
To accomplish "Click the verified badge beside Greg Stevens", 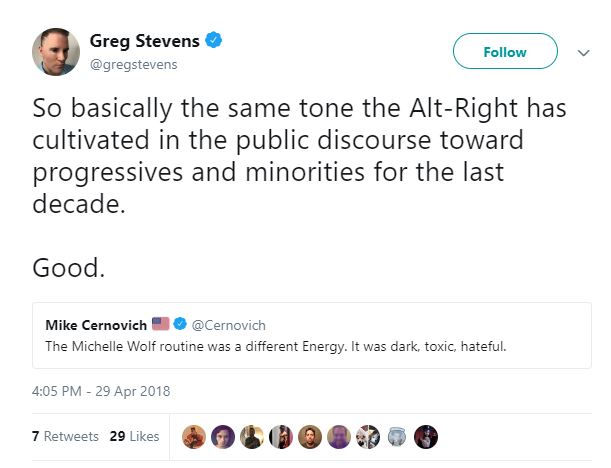I will coord(213,41).
